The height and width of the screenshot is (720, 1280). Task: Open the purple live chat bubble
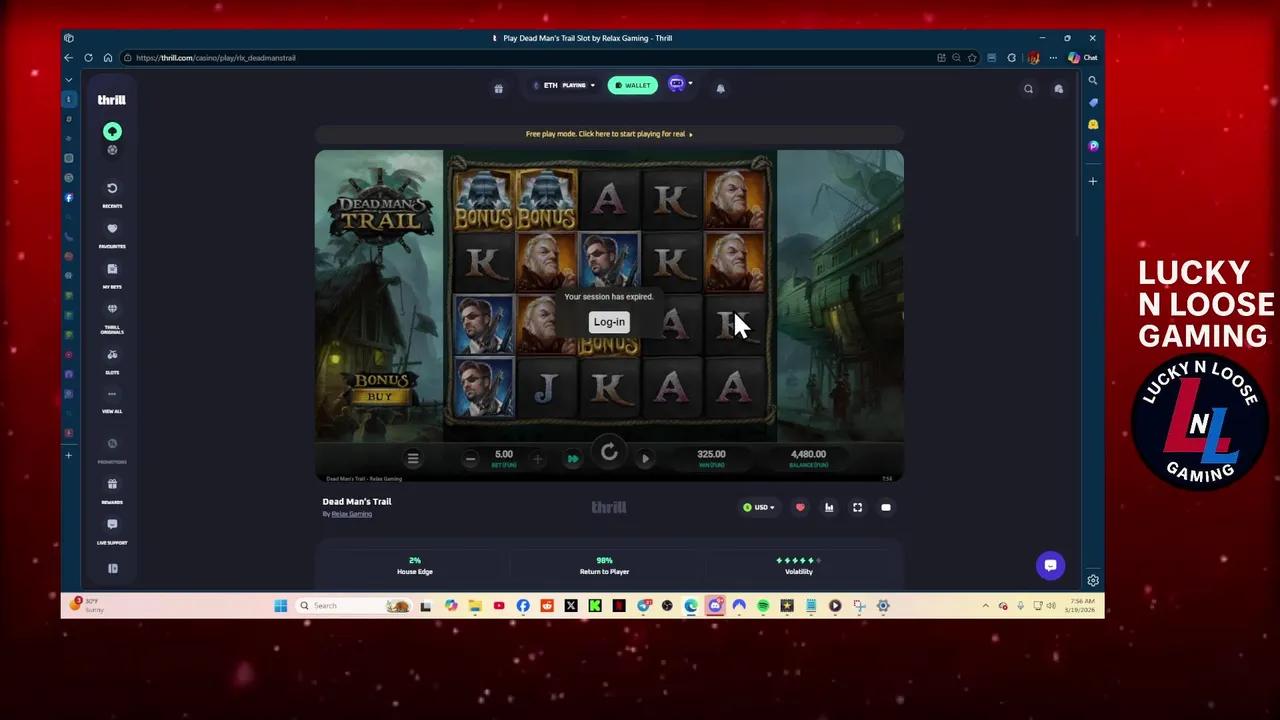pos(1050,565)
